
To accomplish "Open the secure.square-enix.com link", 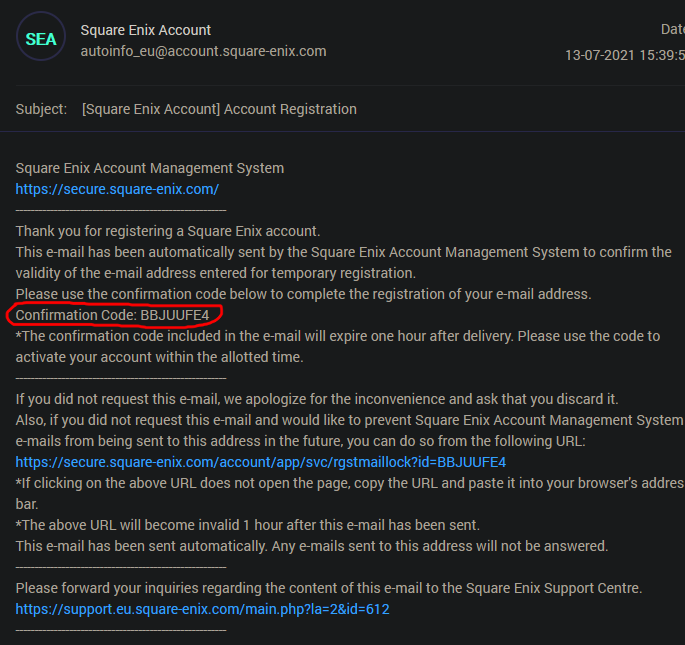I will click(117, 188).
